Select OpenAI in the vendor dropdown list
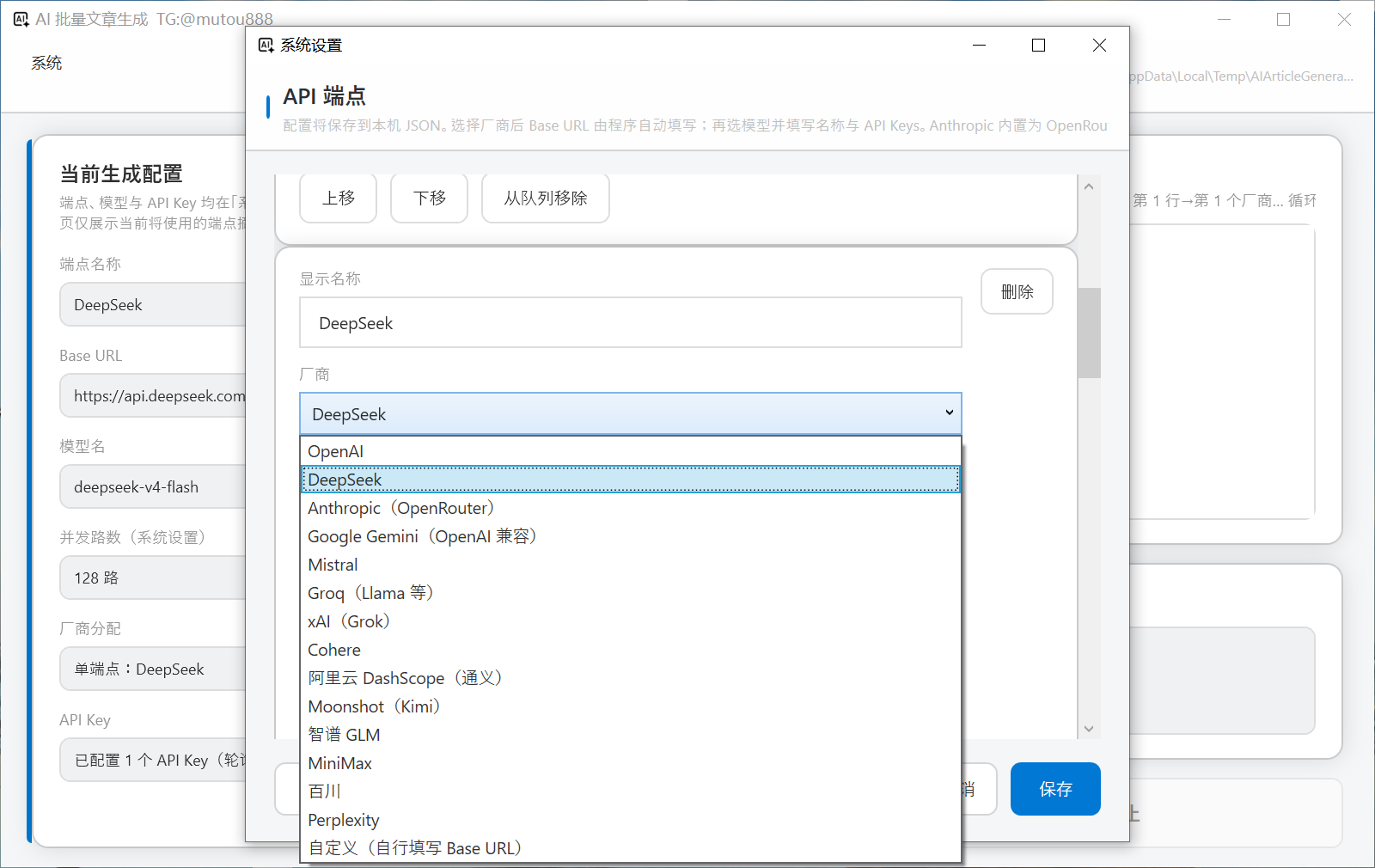Image resolution: width=1375 pixels, height=868 pixels. coord(630,451)
